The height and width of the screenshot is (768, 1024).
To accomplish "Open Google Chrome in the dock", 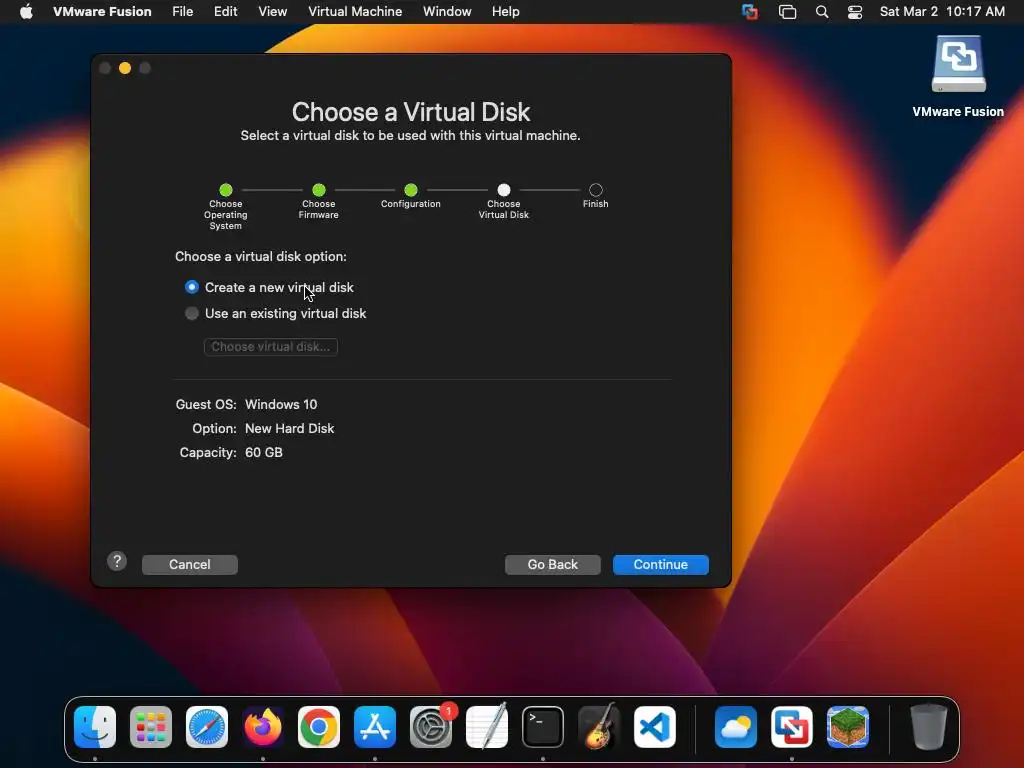I will 319,726.
